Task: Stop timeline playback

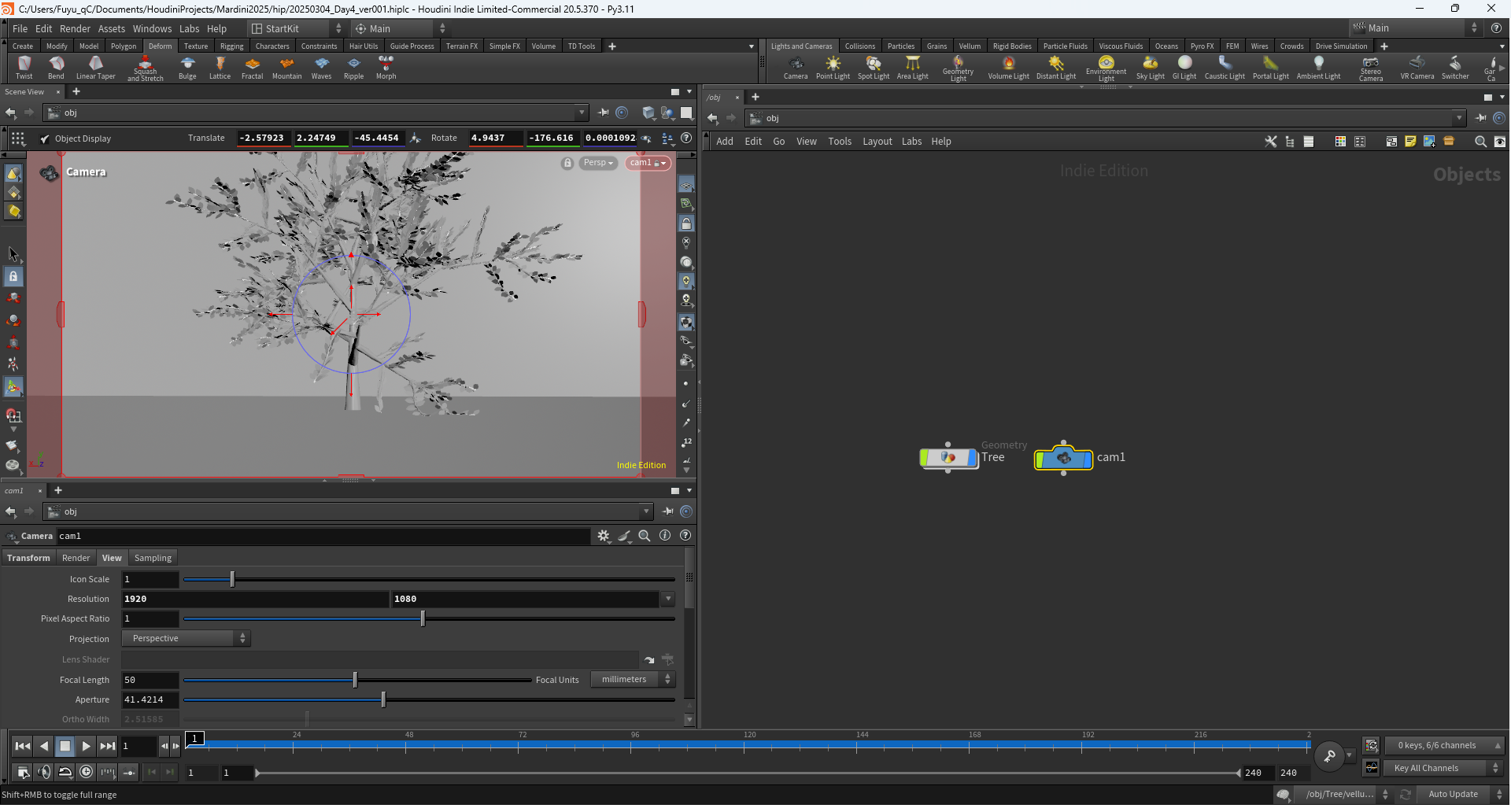Action: (x=65, y=746)
